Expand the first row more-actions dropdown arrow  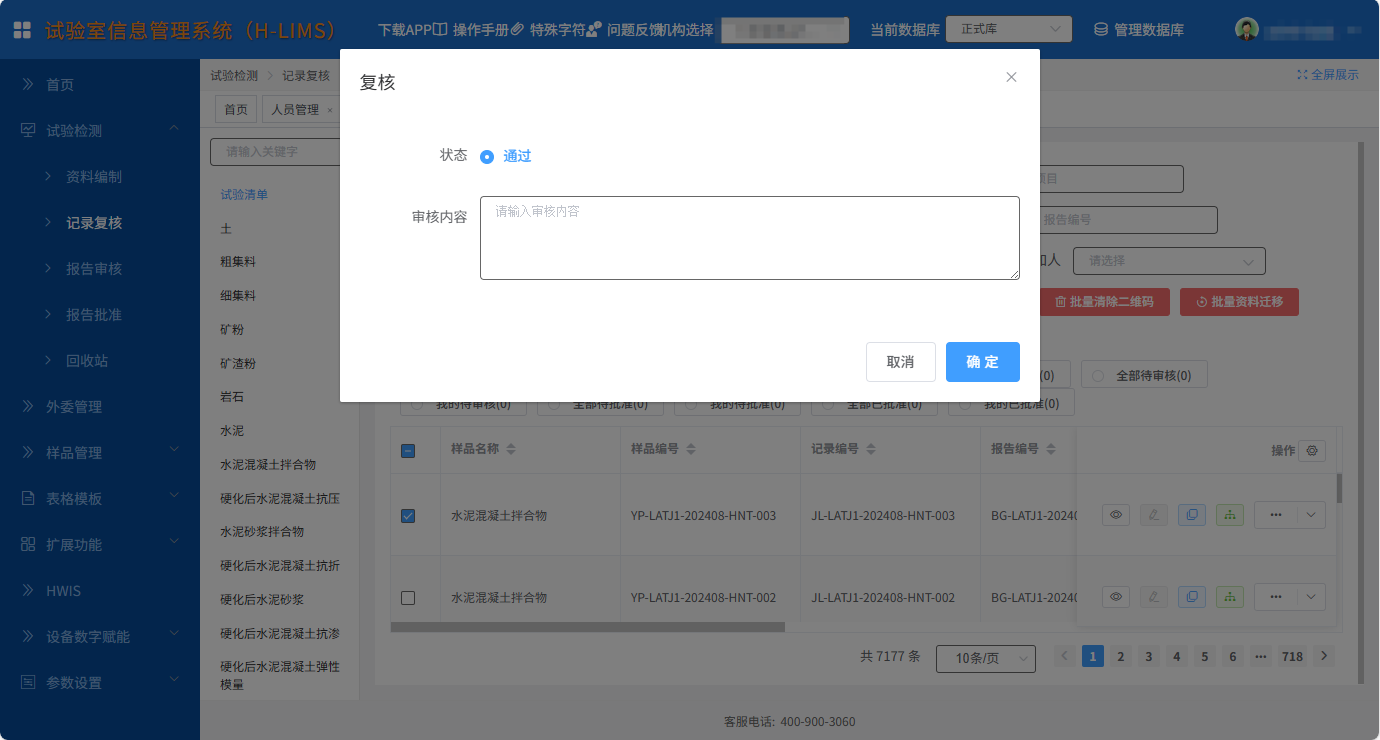pyautogui.click(x=1312, y=515)
